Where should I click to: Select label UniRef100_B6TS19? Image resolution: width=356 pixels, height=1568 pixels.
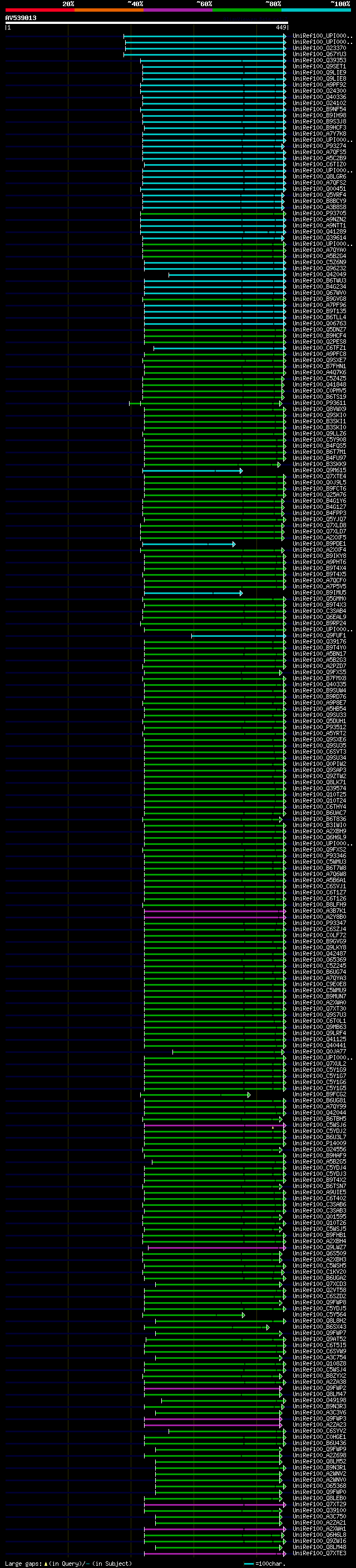click(x=319, y=397)
